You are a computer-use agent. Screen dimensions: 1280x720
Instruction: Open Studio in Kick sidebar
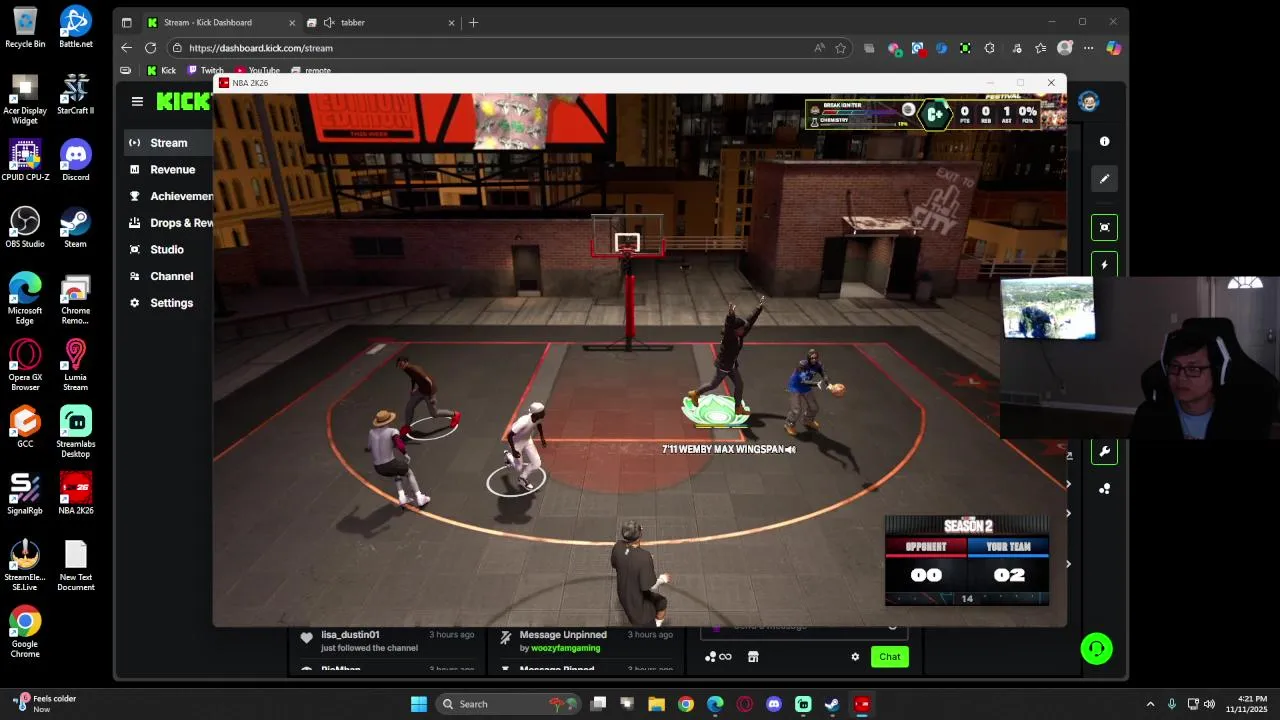[x=167, y=250]
